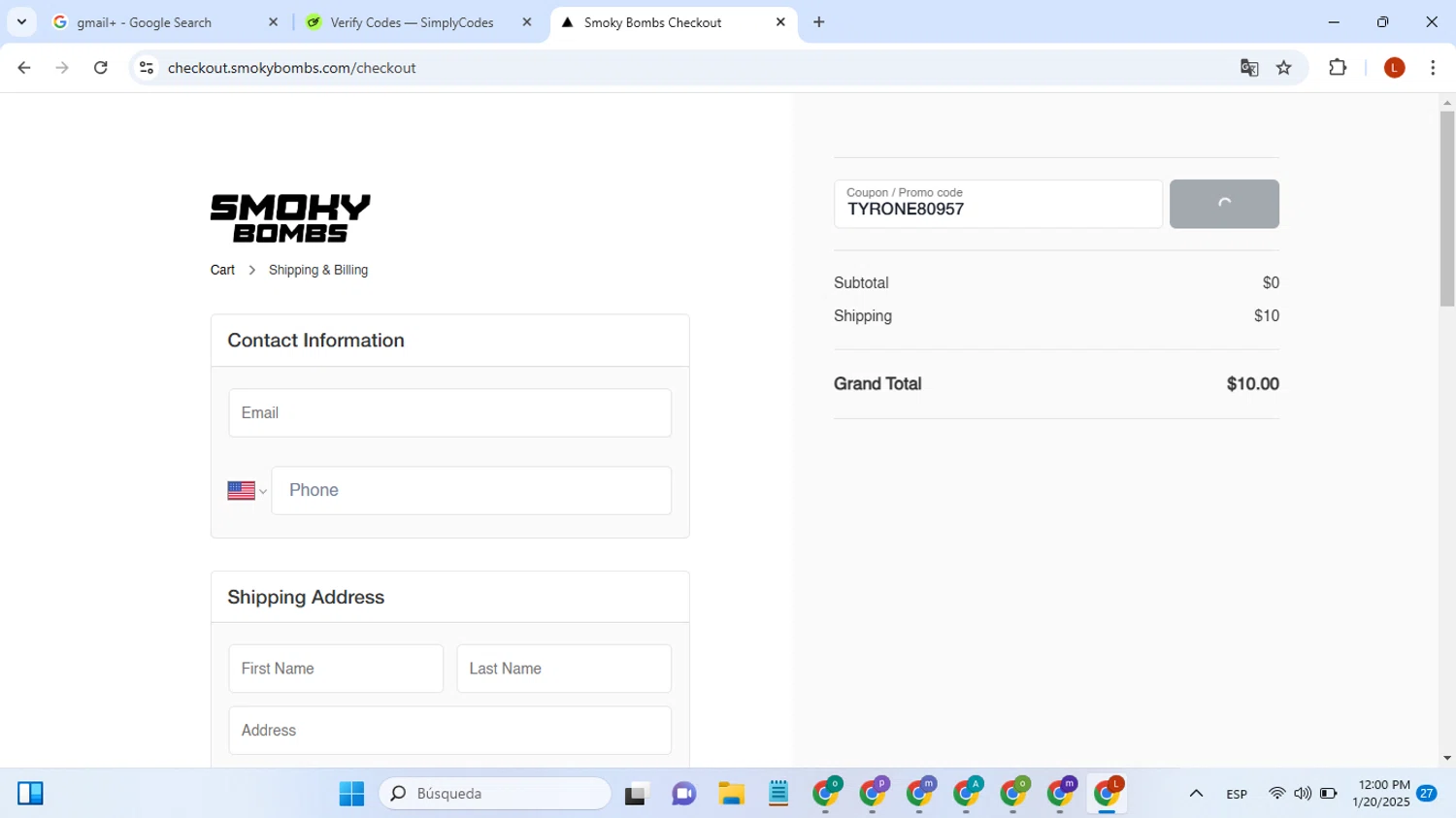
Task: Open the Chrome profile A taskbar icon
Action: point(968,794)
